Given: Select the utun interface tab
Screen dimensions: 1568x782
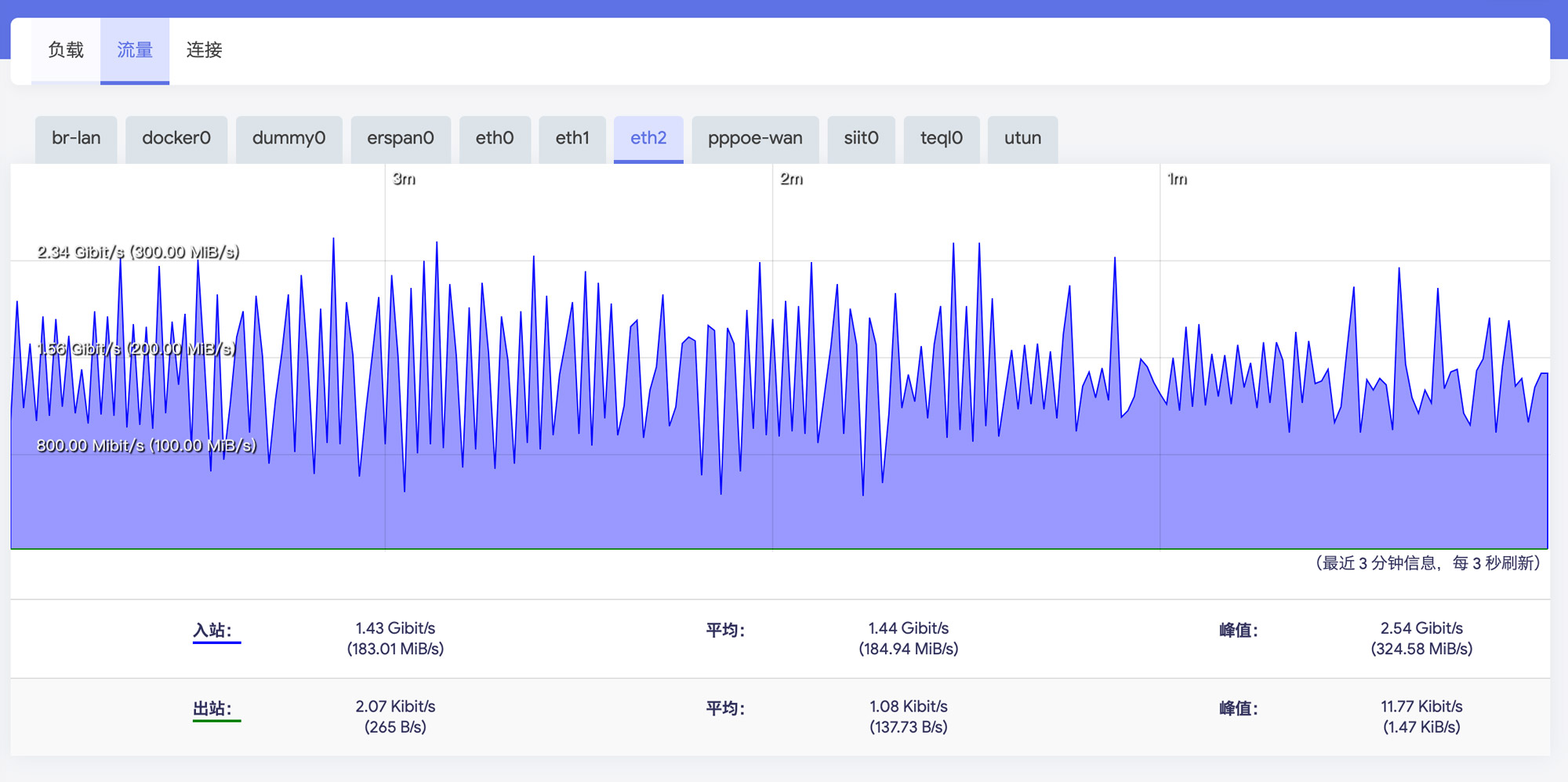Looking at the screenshot, I should [x=1022, y=138].
